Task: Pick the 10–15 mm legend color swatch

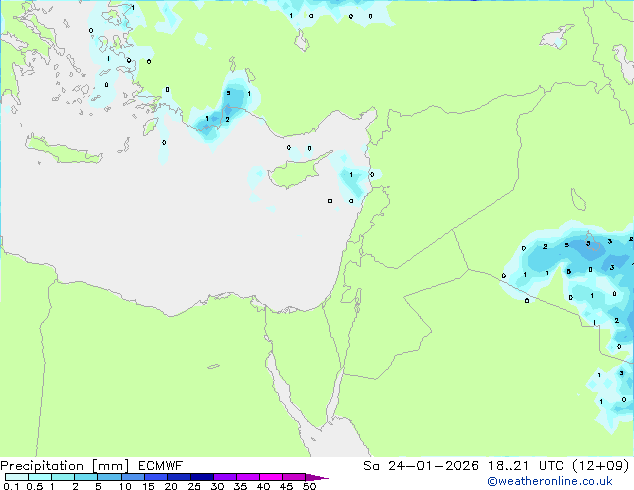Action: [x=132, y=477]
